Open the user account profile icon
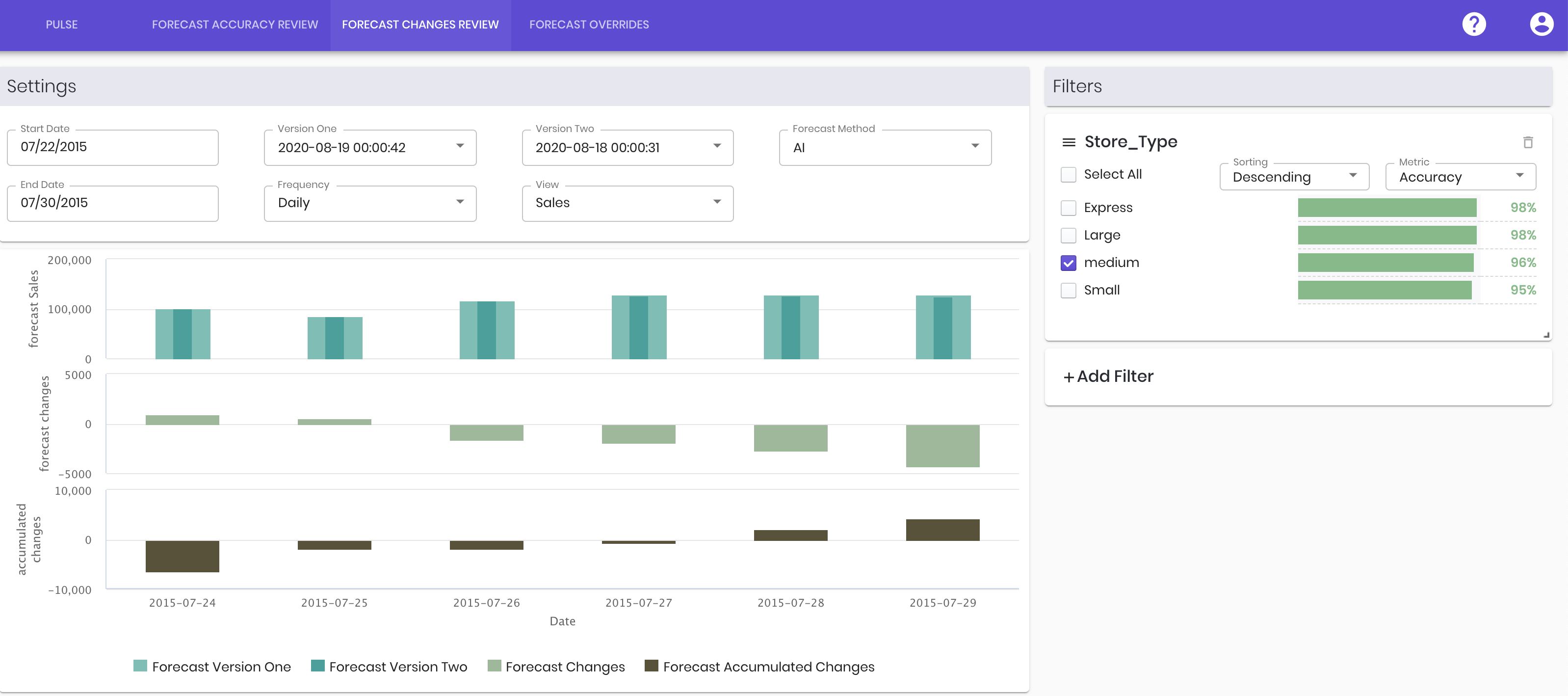The height and width of the screenshot is (696, 1568). pyautogui.click(x=1541, y=25)
